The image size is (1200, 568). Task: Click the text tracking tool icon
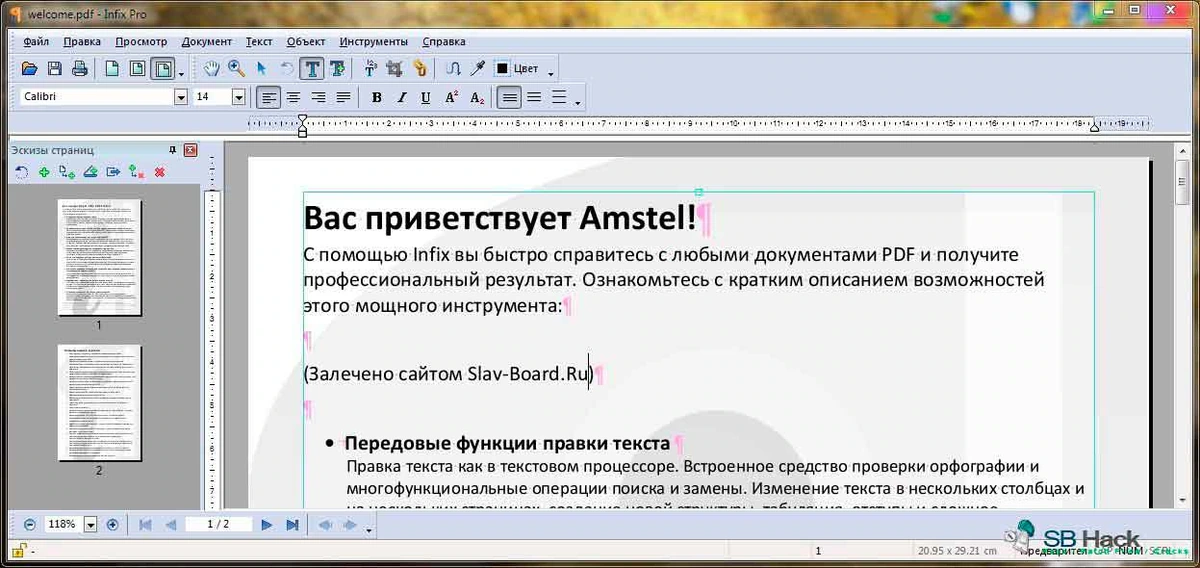(x=370, y=69)
